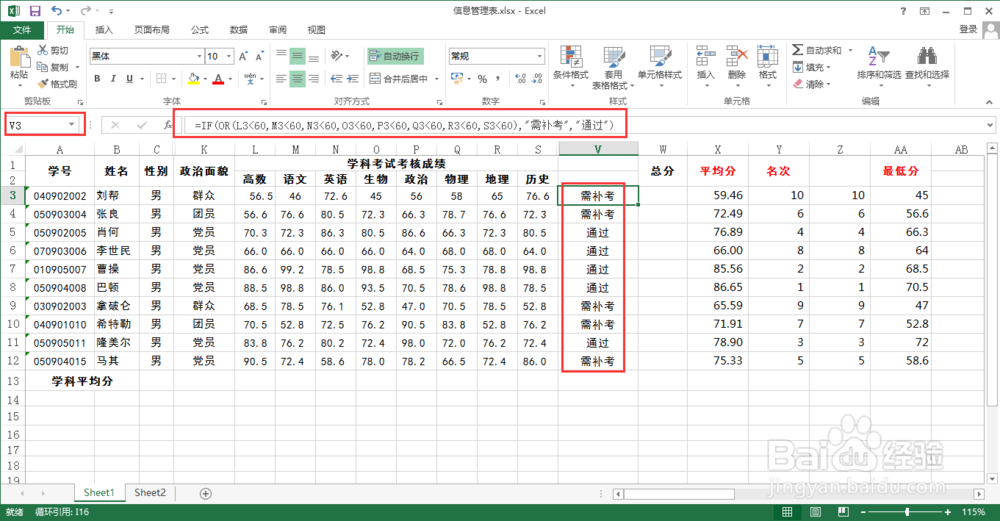Toggle align left
The image size is (1000, 521).
point(281,78)
